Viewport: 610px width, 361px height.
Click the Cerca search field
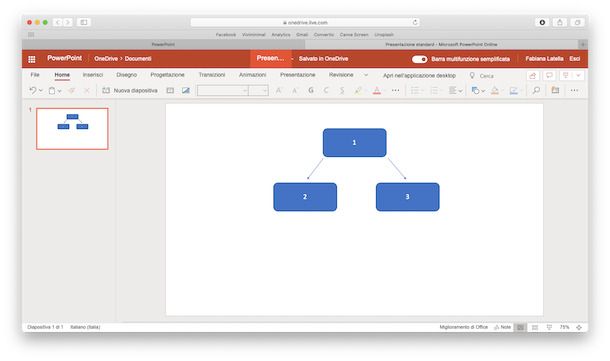tap(486, 75)
